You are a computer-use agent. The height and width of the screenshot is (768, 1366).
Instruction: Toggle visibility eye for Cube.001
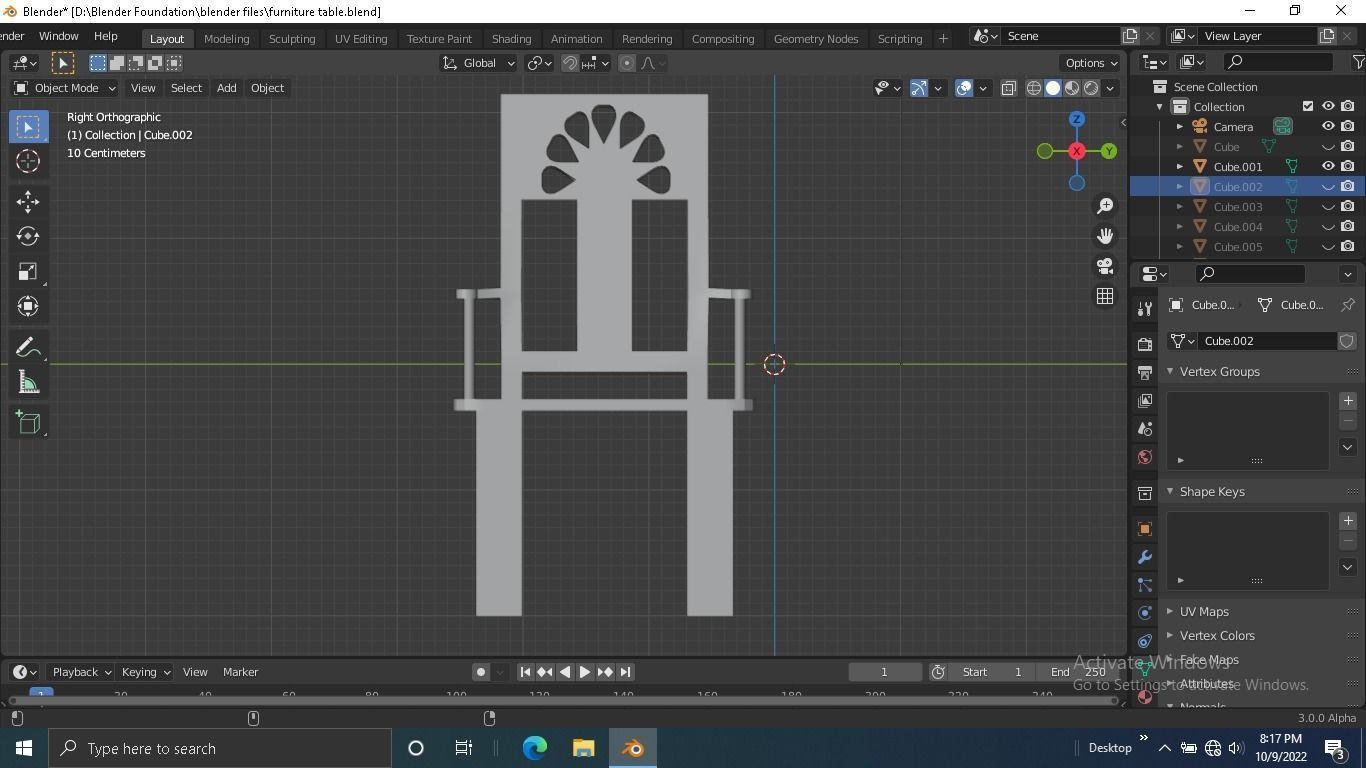pyautogui.click(x=1328, y=166)
